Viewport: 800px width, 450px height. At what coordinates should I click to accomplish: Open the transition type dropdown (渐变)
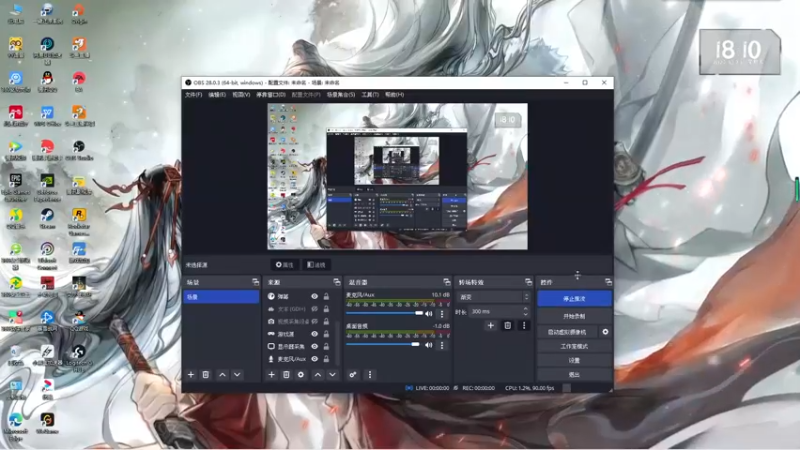click(x=493, y=297)
